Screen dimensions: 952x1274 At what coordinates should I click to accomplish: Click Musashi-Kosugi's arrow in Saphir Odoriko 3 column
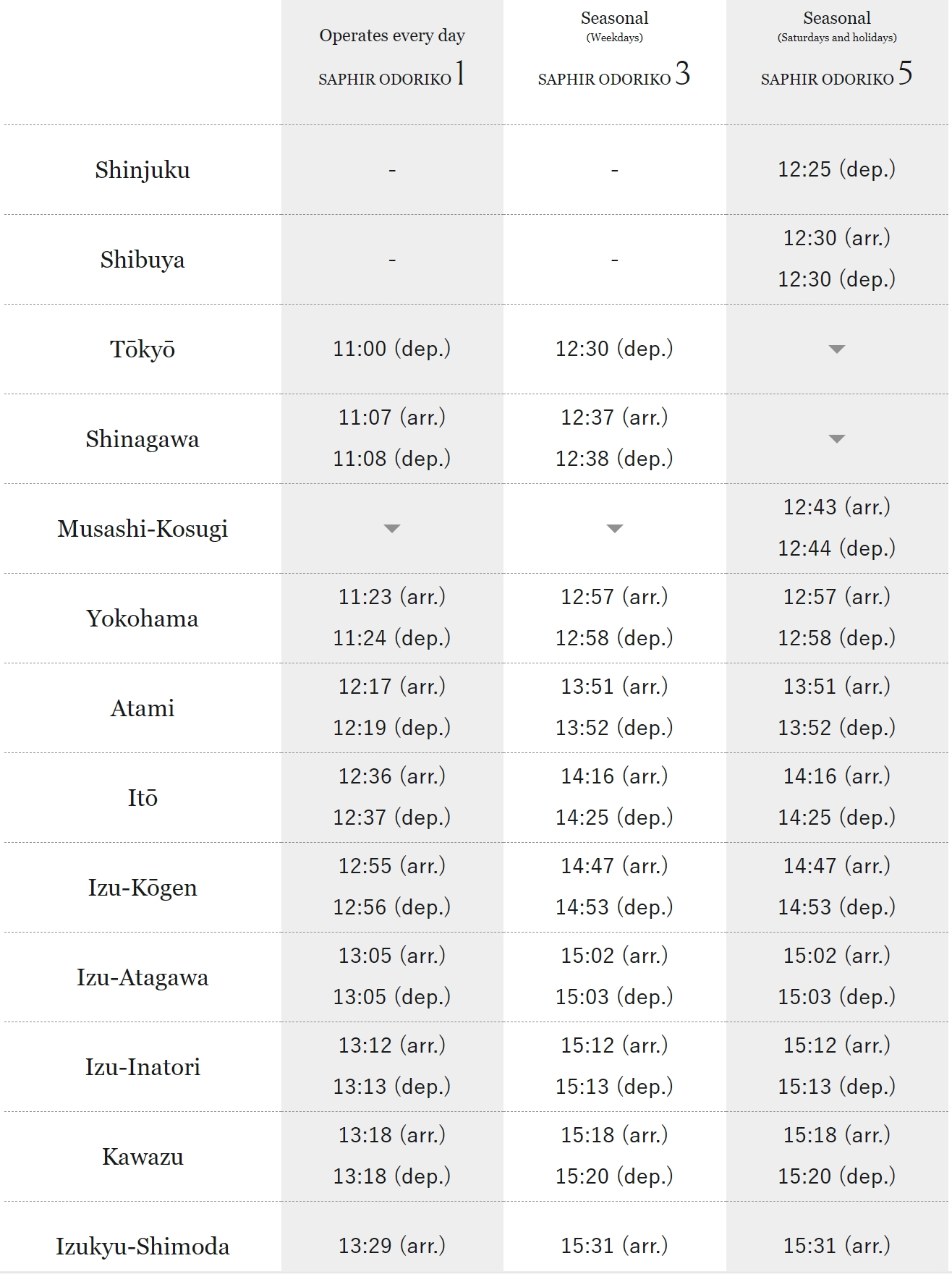[x=614, y=529]
